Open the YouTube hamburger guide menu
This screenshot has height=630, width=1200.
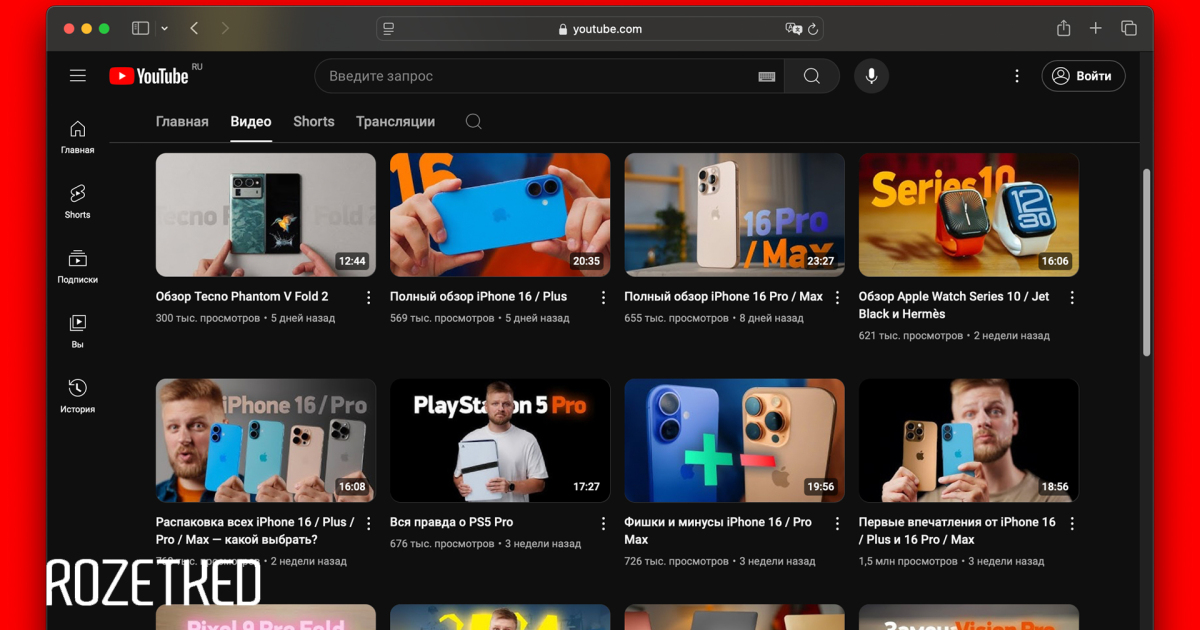point(78,76)
